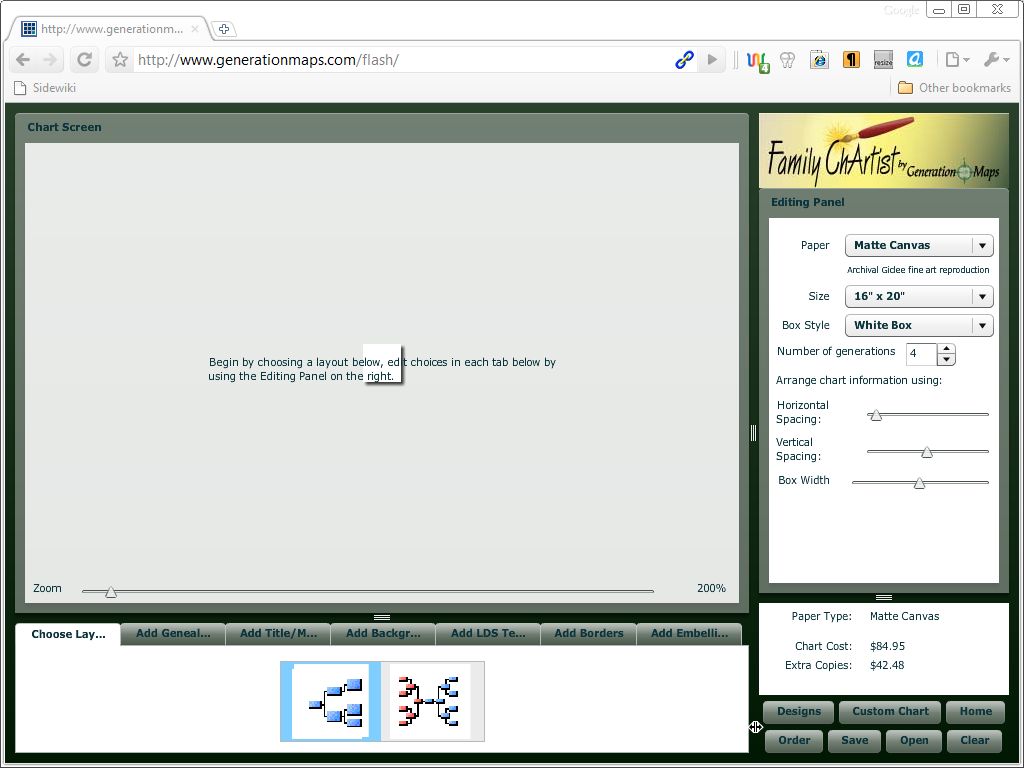
Task: Click the IE Tab extension icon
Action: [x=819, y=60]
